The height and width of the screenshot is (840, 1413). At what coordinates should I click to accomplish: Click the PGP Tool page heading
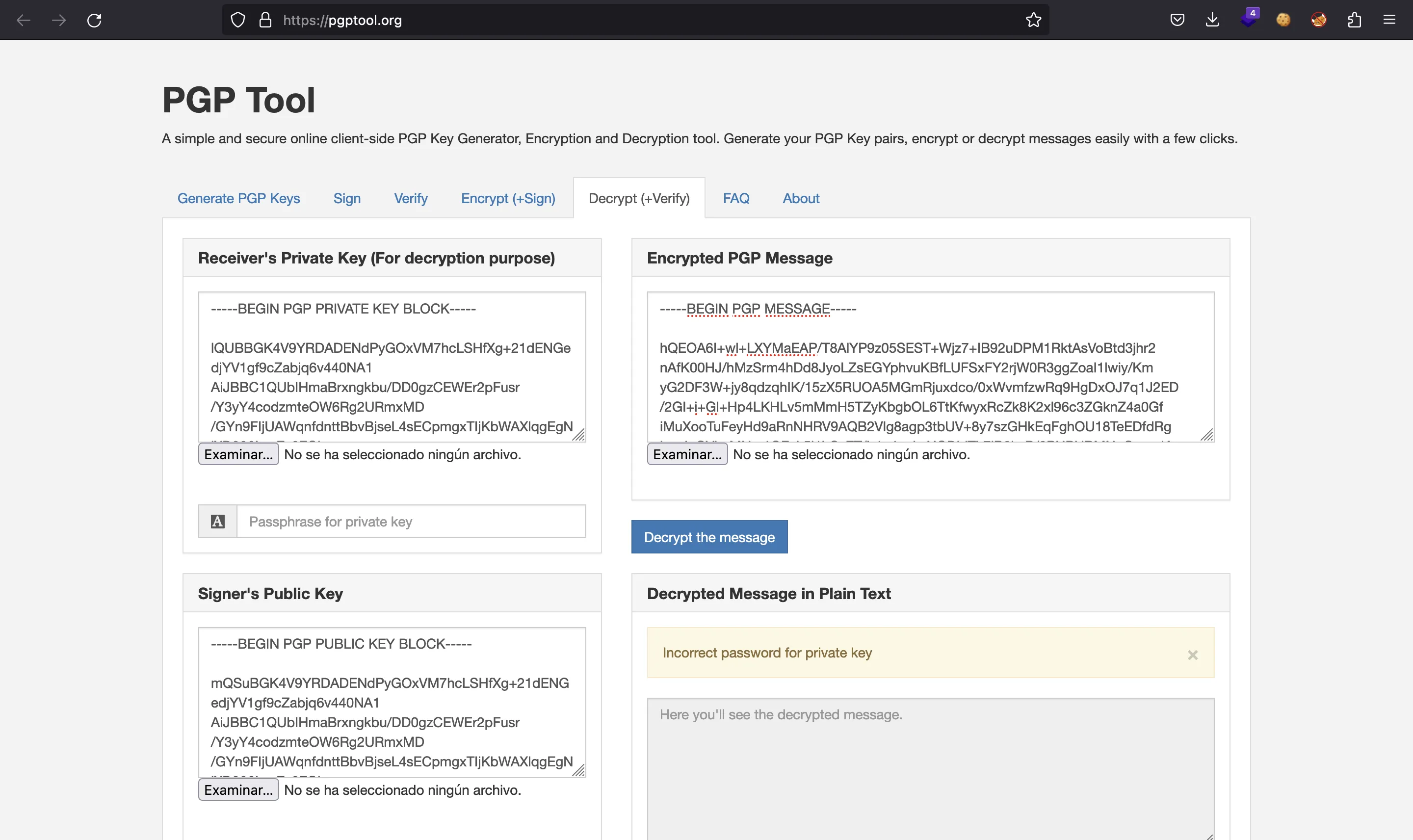click(238, 100)
